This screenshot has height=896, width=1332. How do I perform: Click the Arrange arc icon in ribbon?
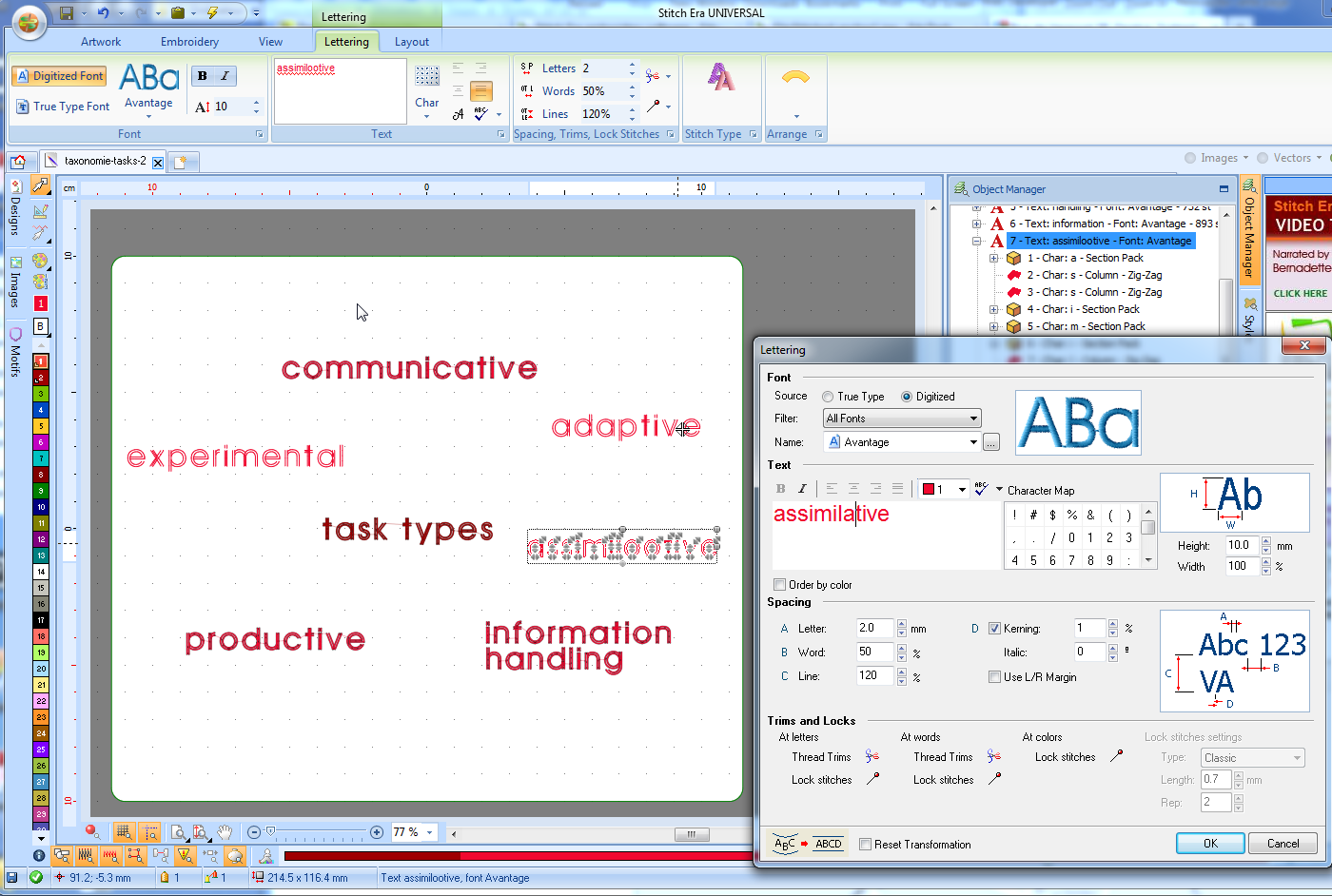[x=795, y=79]
